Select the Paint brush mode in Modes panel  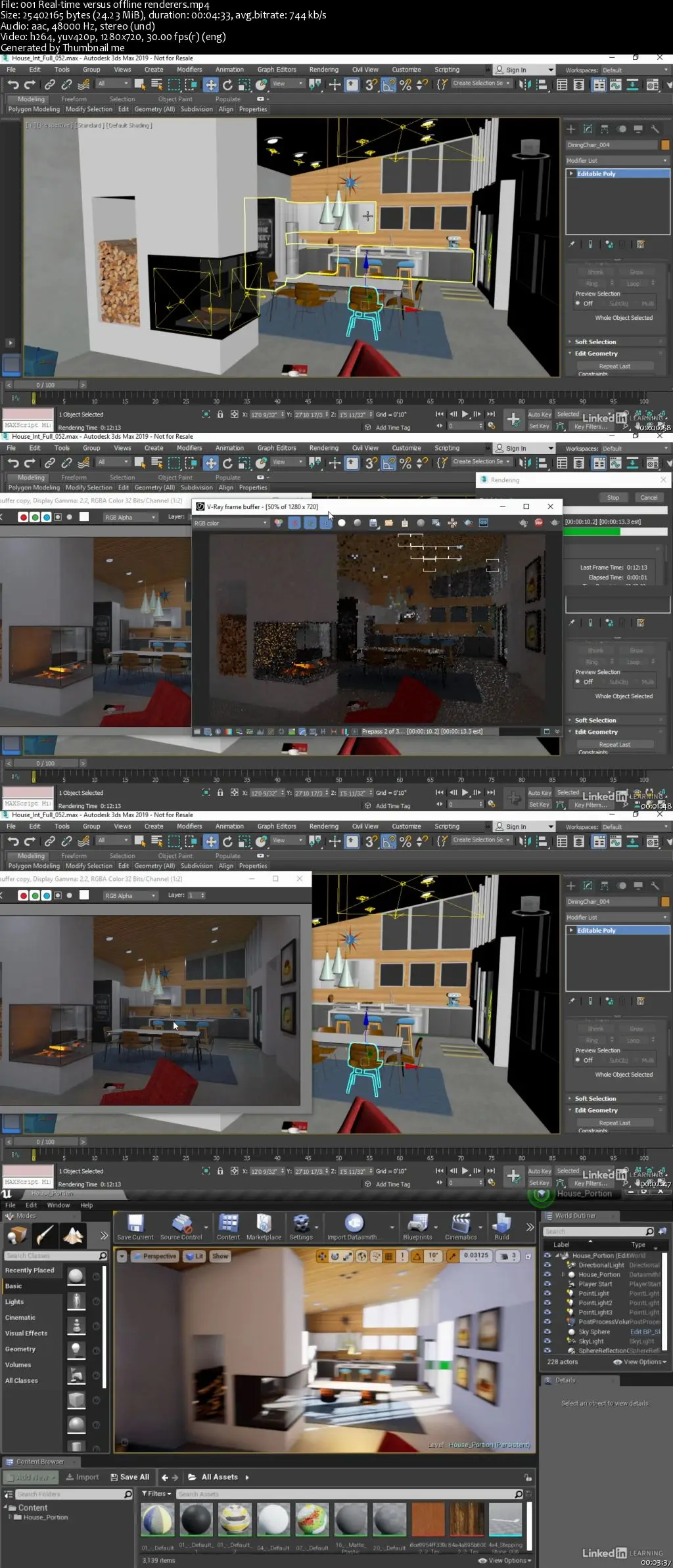click(x=45, y=1236)
